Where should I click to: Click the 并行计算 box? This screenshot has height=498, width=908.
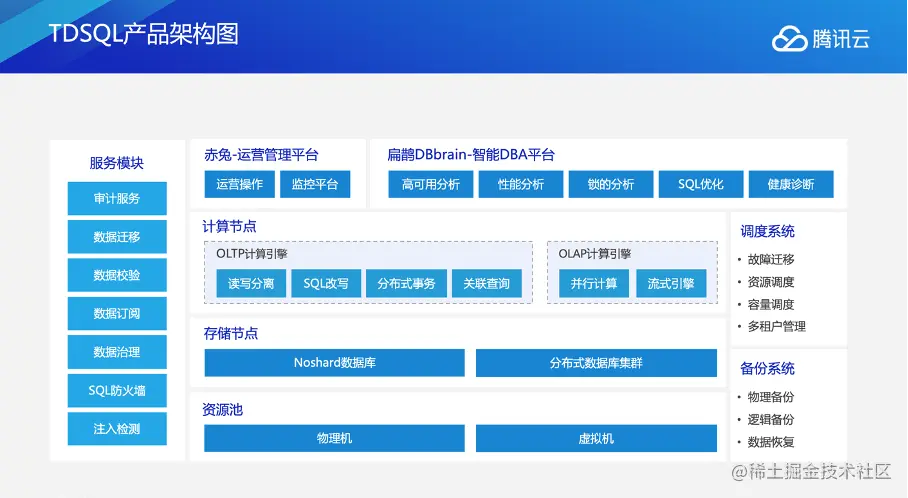click(x=594, y=283)
